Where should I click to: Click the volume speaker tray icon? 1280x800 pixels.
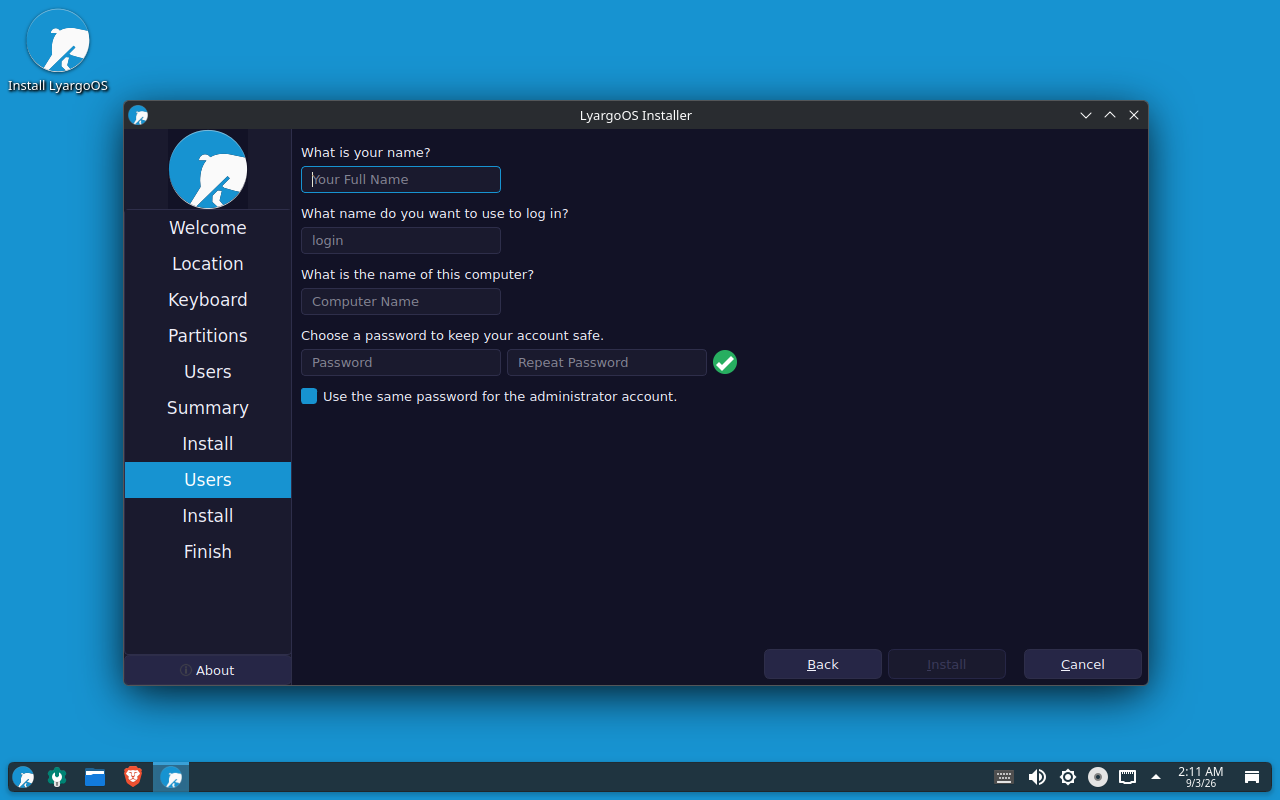point(1037,777)
